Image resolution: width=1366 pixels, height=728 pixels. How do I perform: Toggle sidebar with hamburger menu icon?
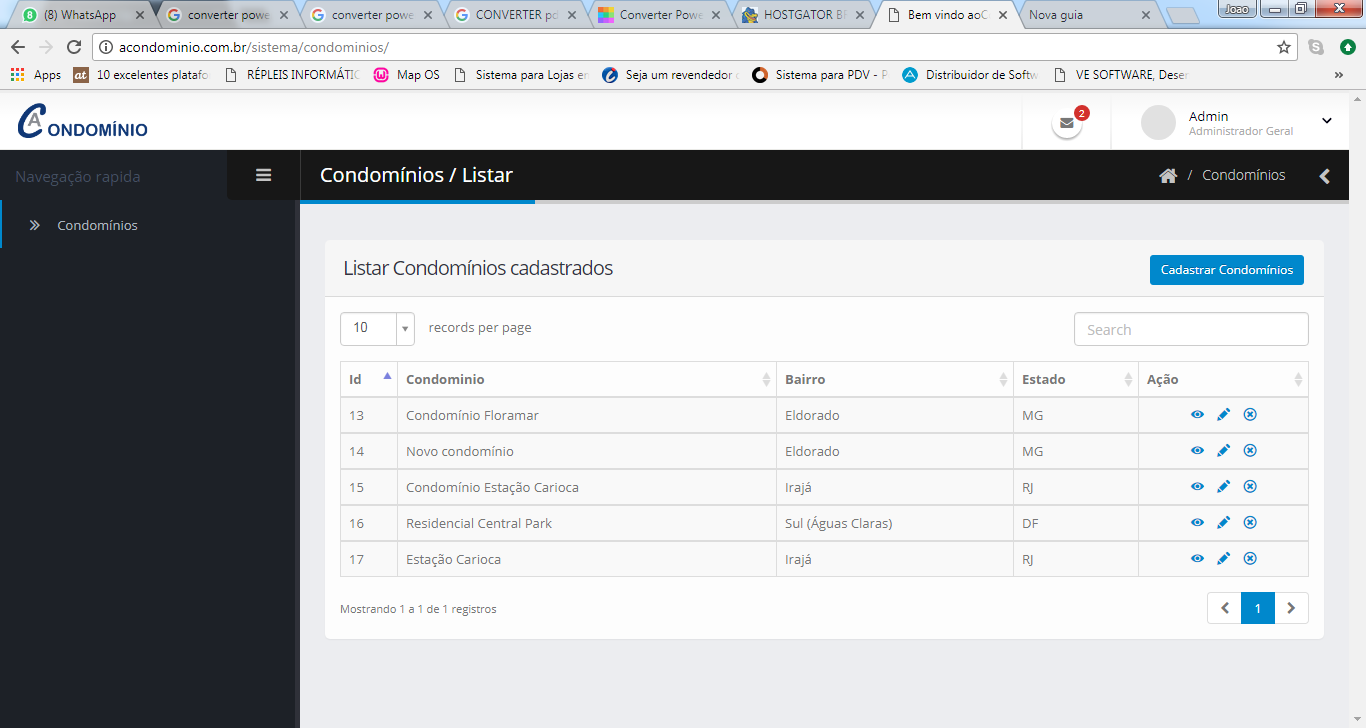(x=264, y=175)
